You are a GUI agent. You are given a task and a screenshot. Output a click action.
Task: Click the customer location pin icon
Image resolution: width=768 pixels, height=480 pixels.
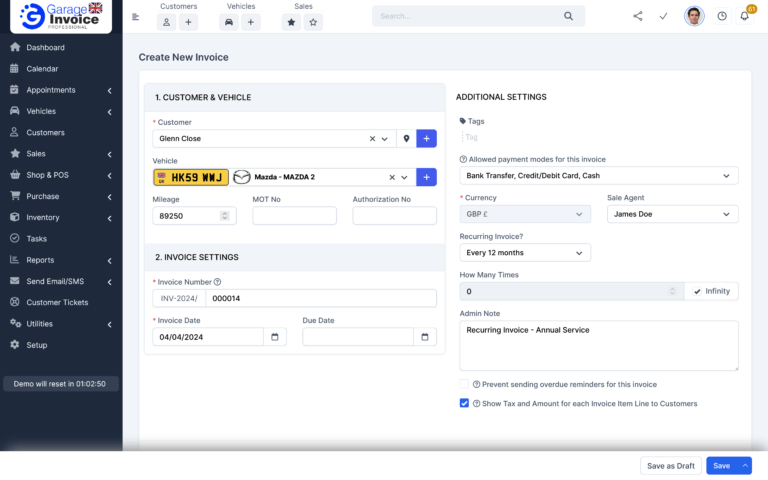pos(406,139)
